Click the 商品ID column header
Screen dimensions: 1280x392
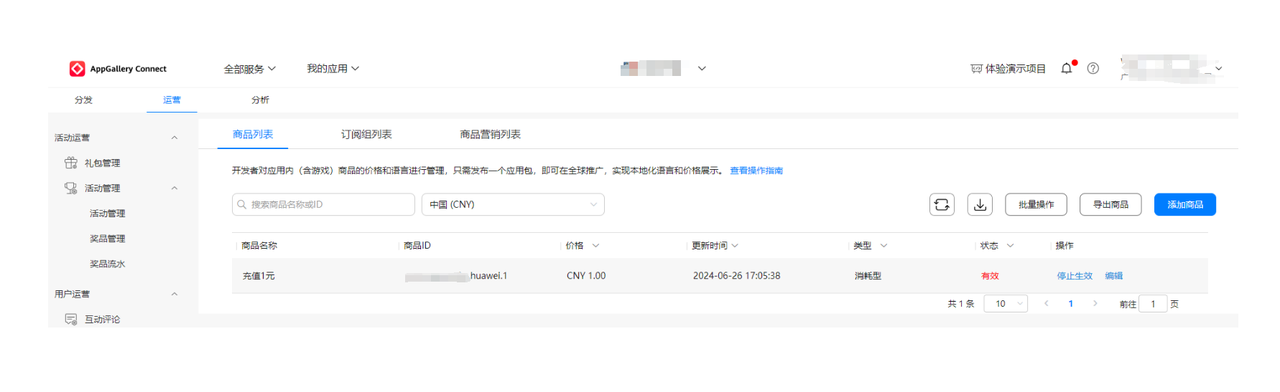[x=418, y=245]
